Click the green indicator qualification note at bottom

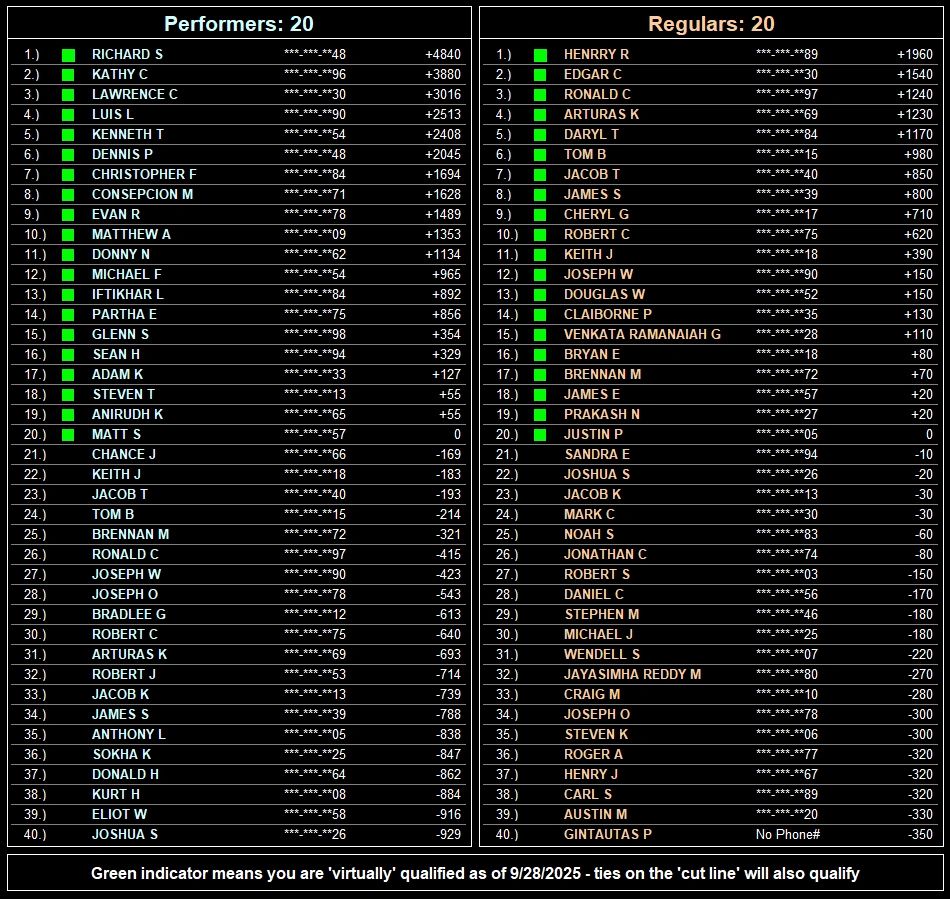(475, 874)
